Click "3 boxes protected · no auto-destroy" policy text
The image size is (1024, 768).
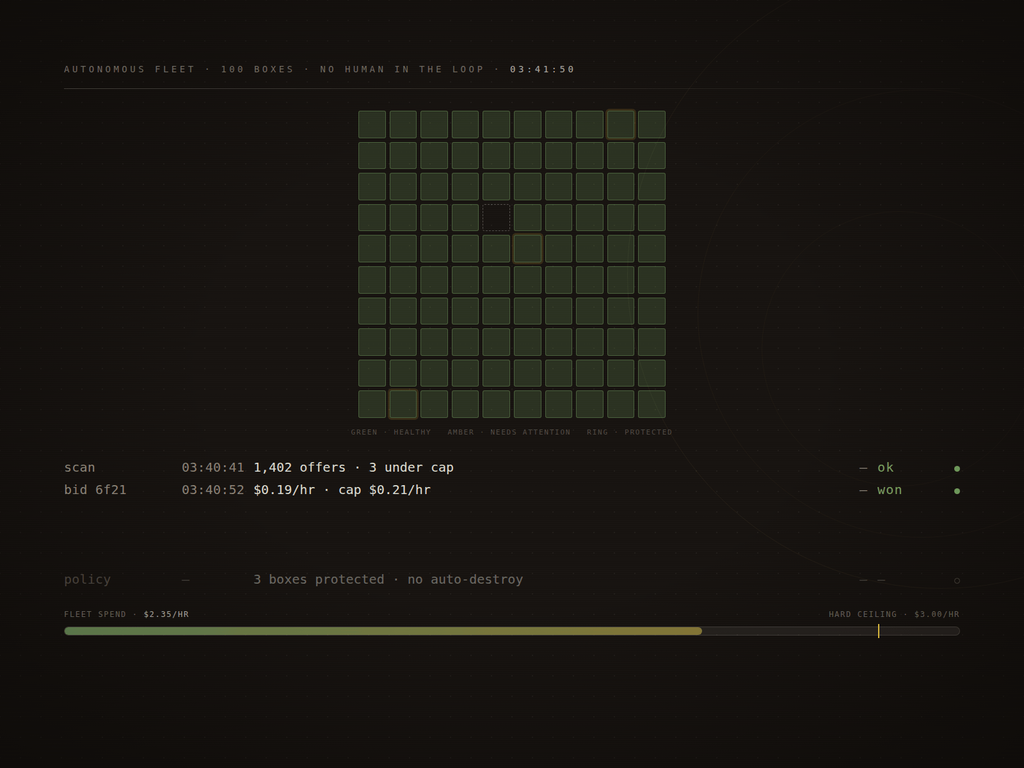(388, 579)
